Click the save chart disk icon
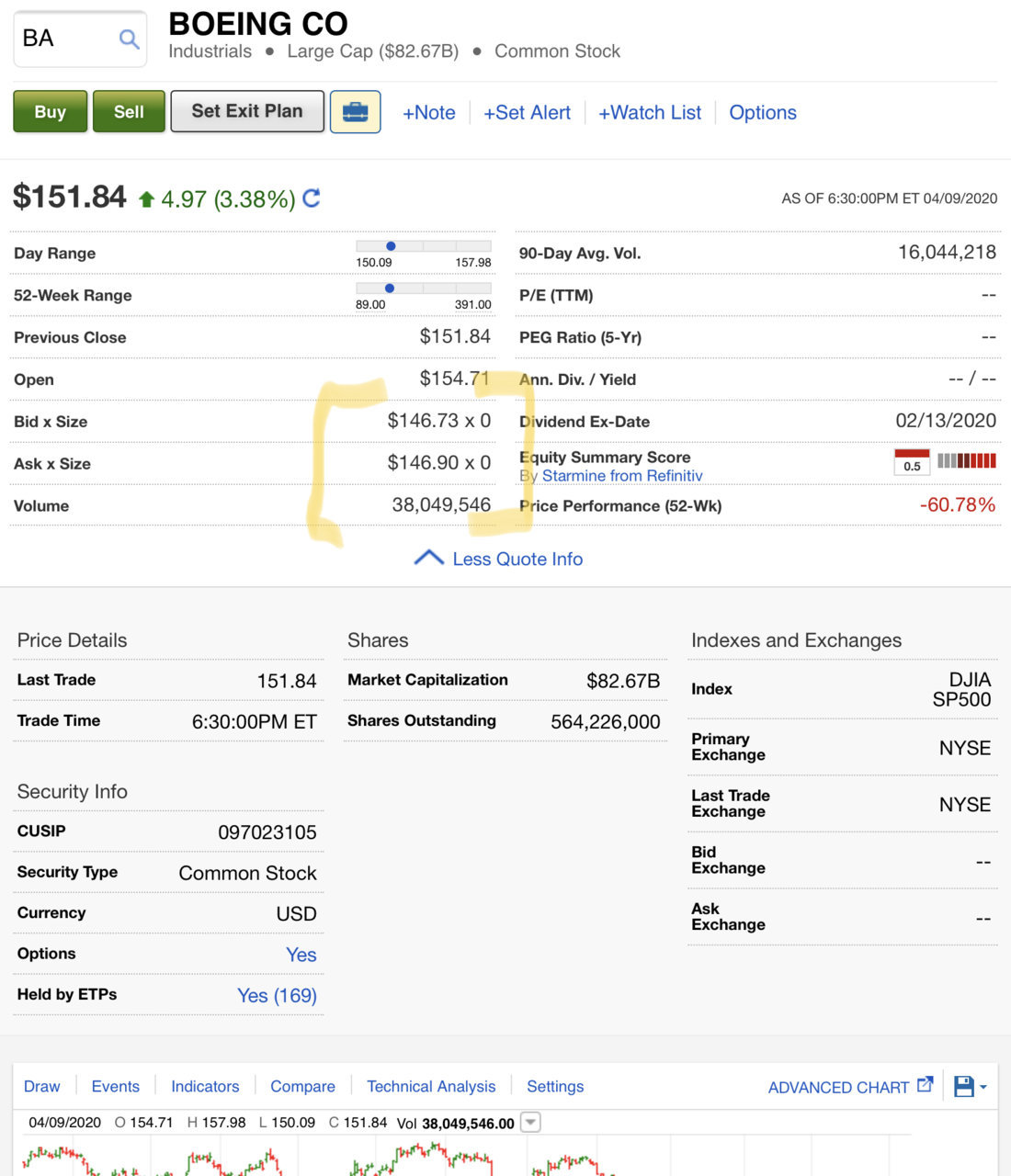 point(964,1087)
